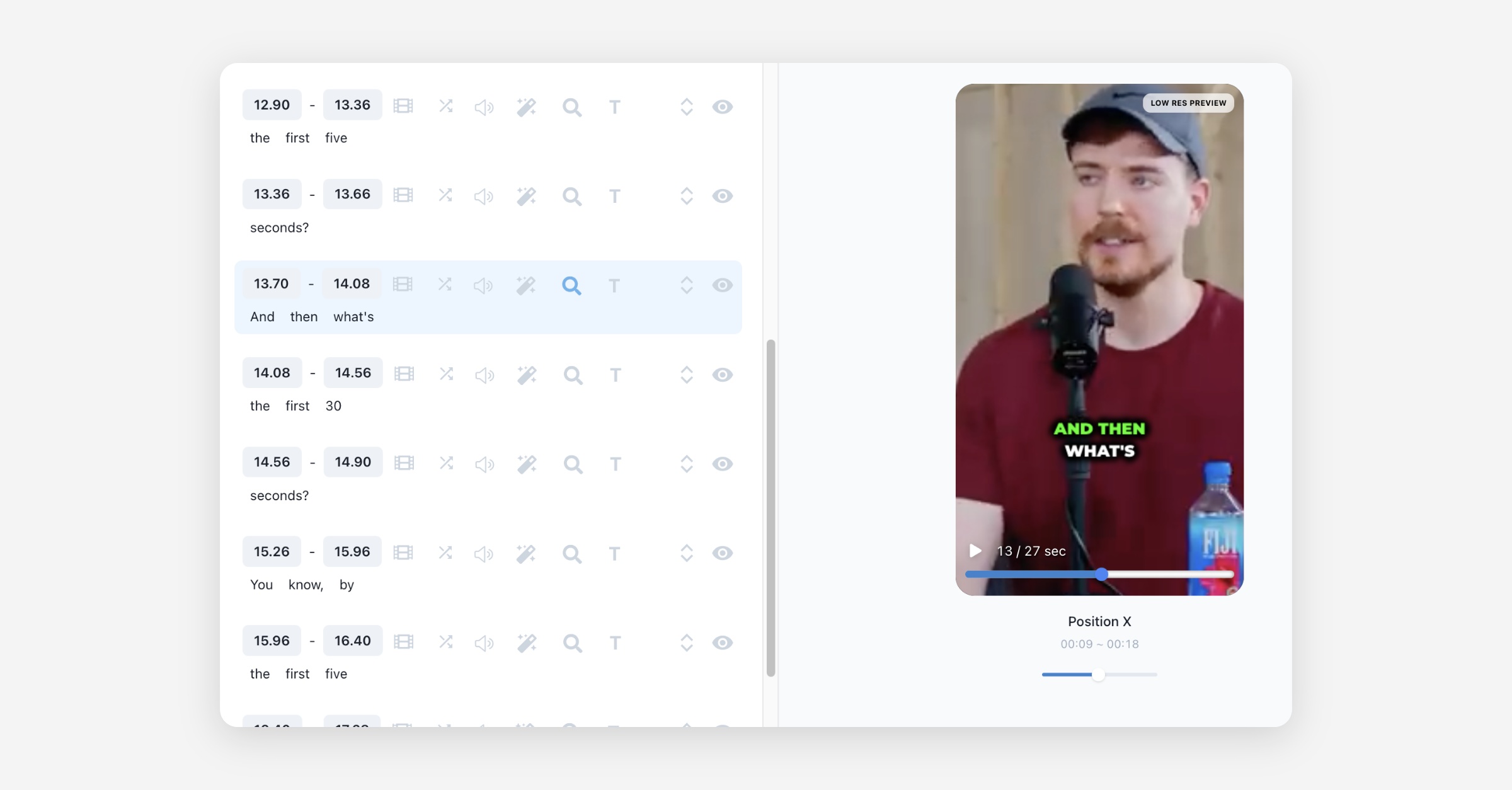The height and width of the screenshot is (790, 1512).
Task: Click magic wand icon on 15.96 row
Action: [527, 643]
